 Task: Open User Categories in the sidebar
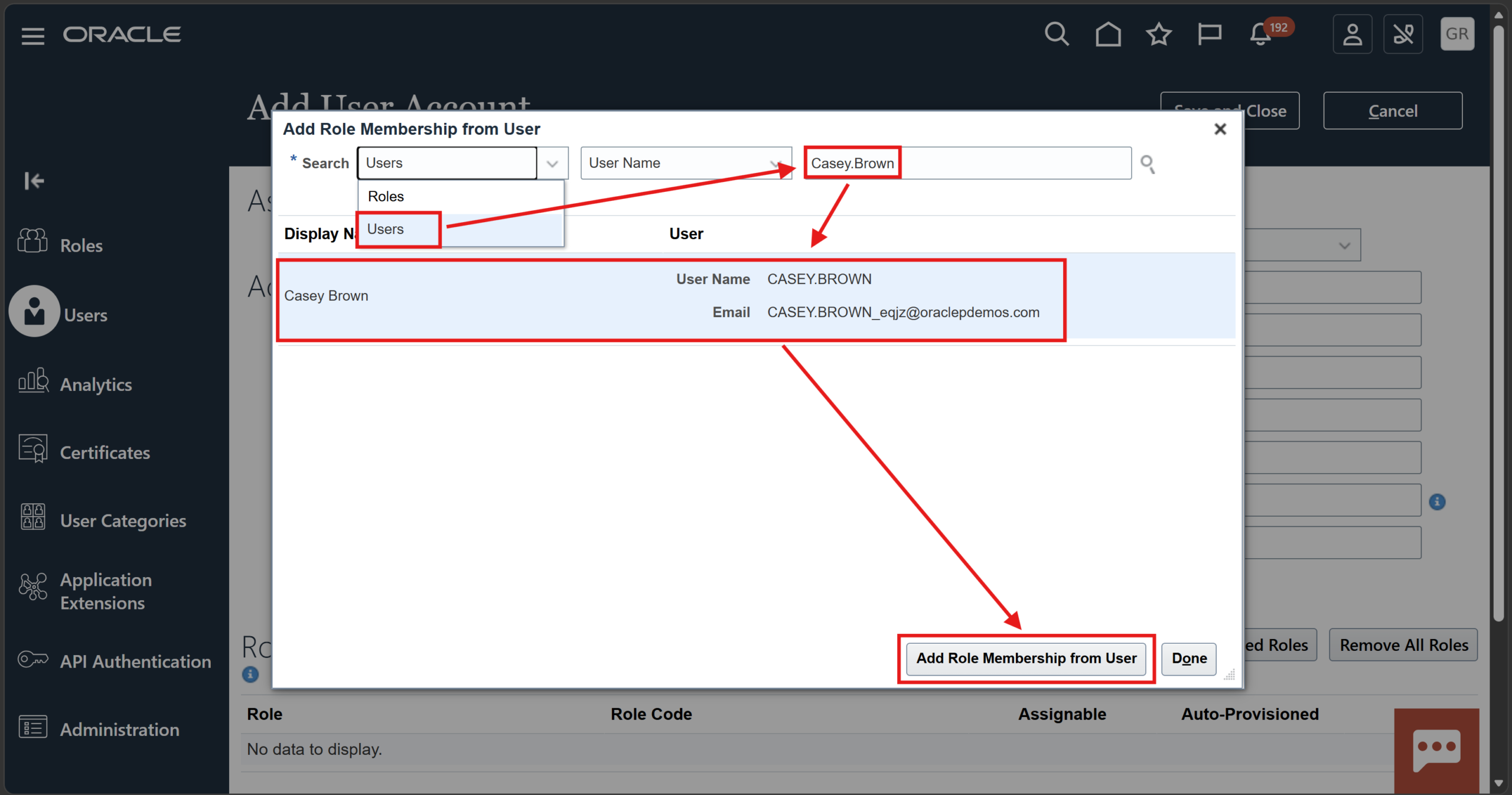coord(123,521)
